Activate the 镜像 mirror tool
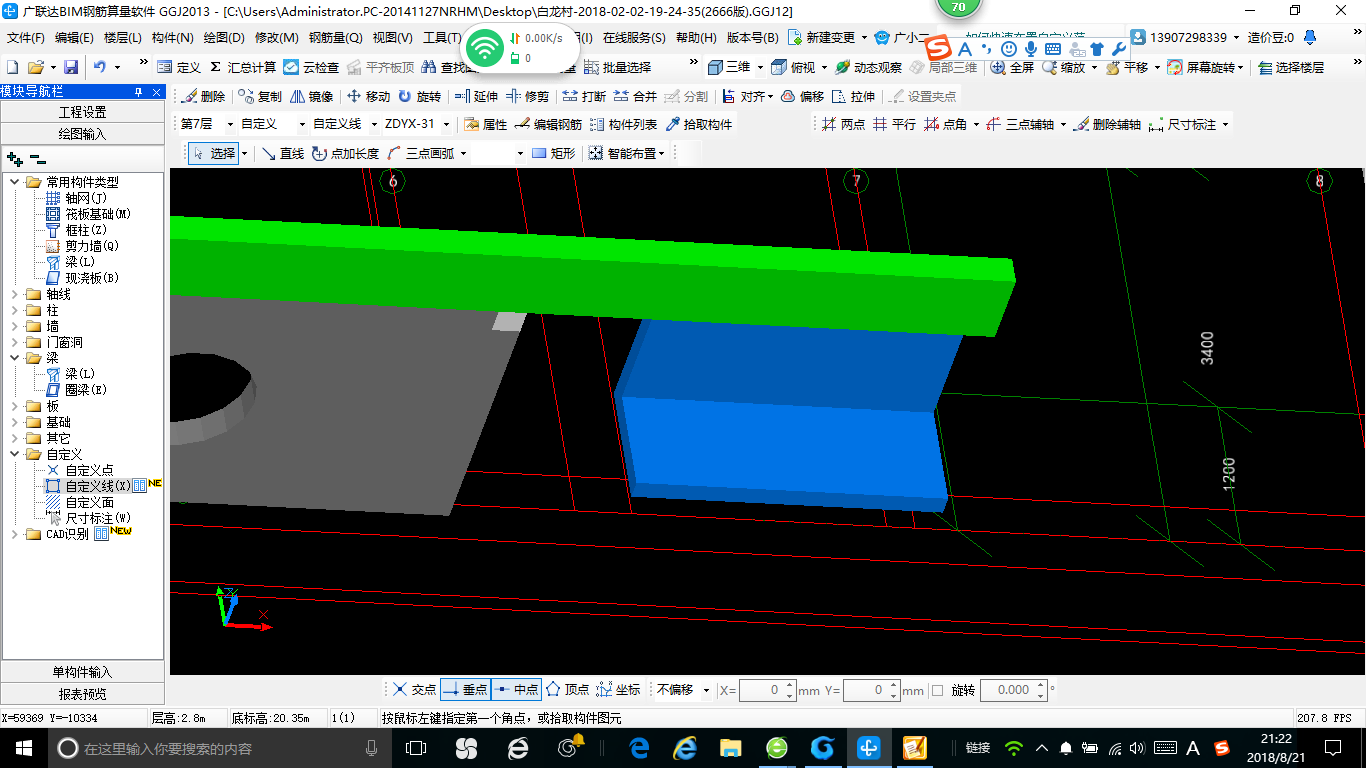The height and width of the screenshot is (768, 1366). [x=312, y=96]
